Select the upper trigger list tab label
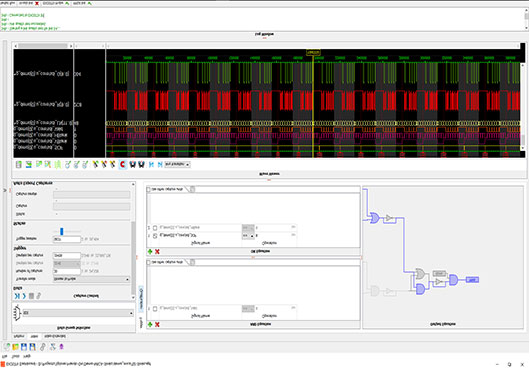The width and height of the screenshot is (530, 369). click(x=167, y=190)
